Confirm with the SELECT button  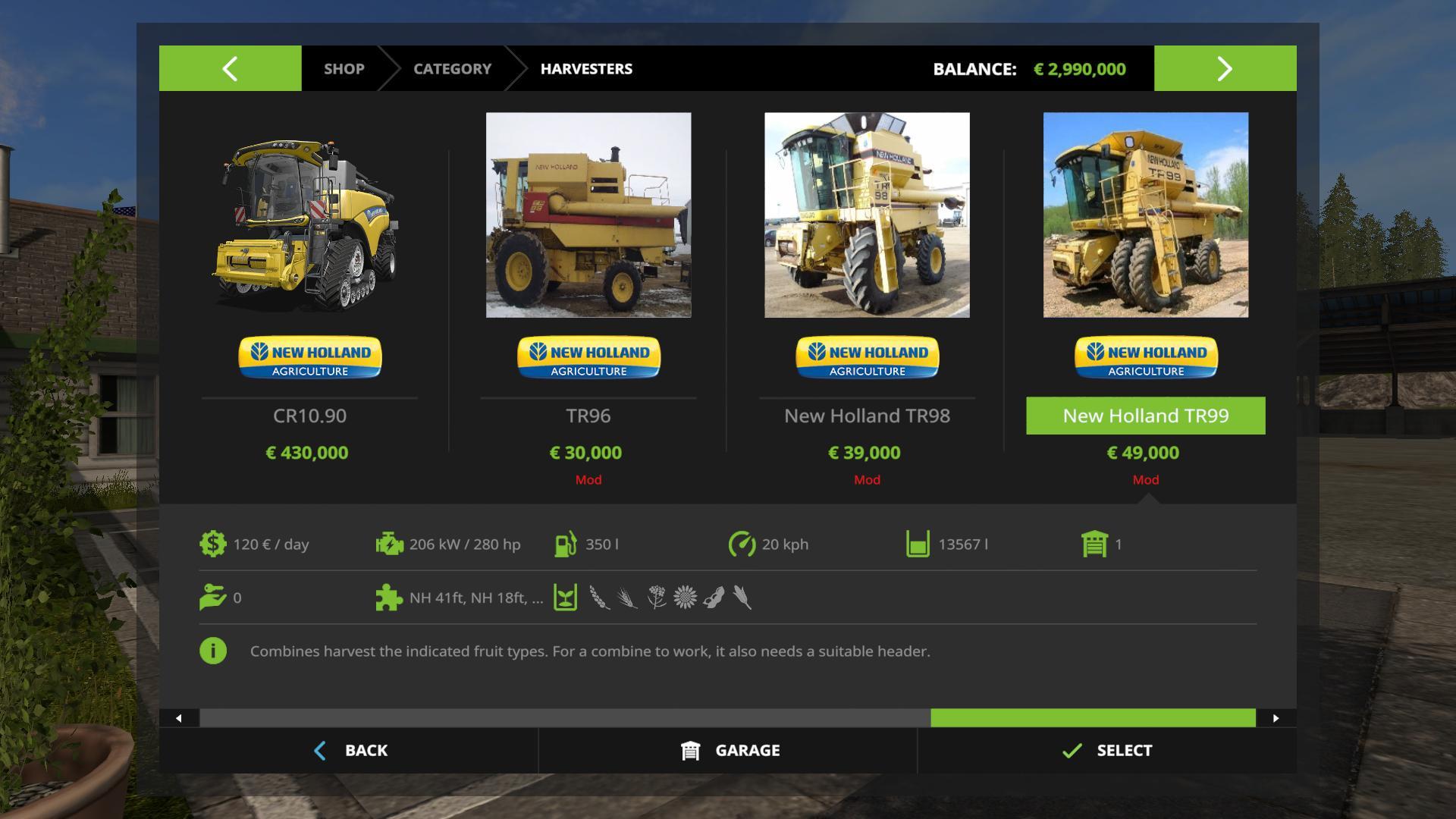click(x=1107, y=750)
